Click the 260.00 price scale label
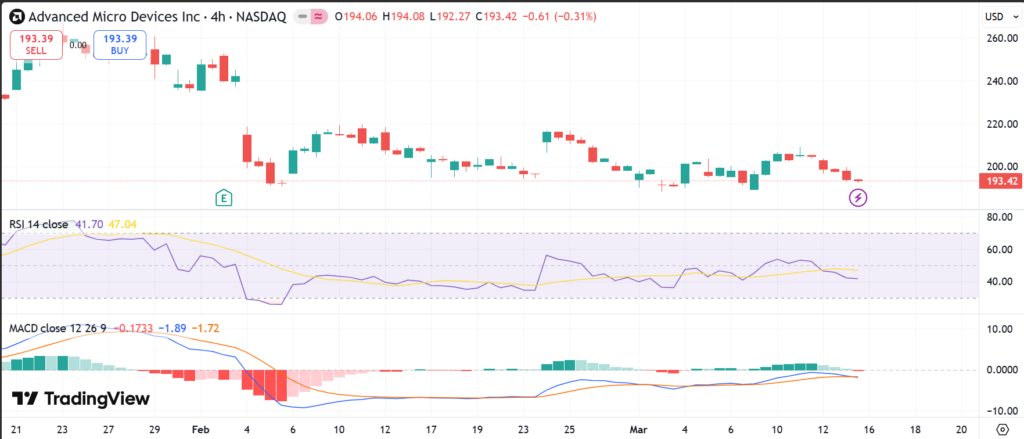The image size is (1024, 439). [999, 38]
